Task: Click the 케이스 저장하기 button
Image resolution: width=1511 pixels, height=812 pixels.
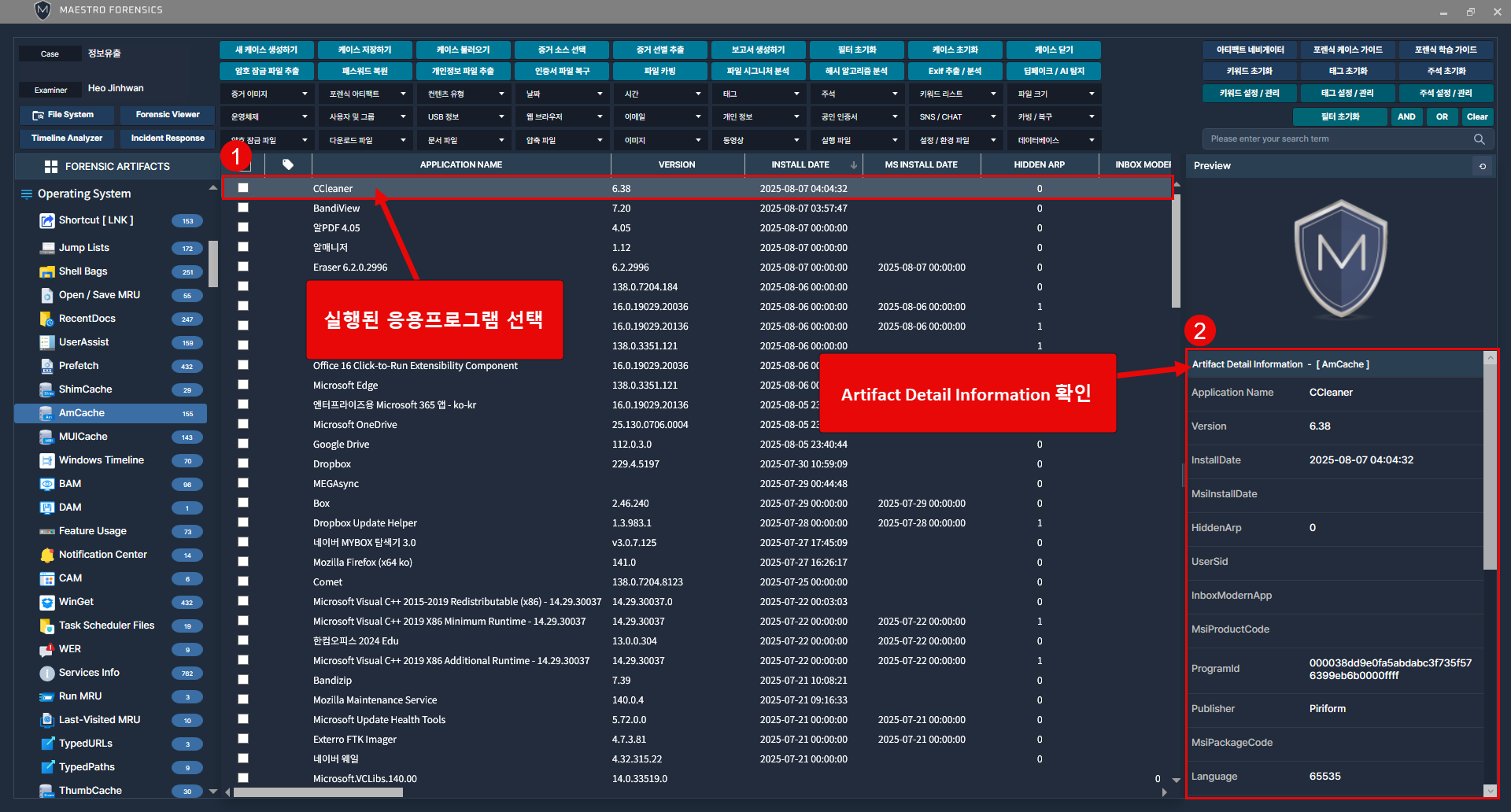Action: click(x=365, y=50)
